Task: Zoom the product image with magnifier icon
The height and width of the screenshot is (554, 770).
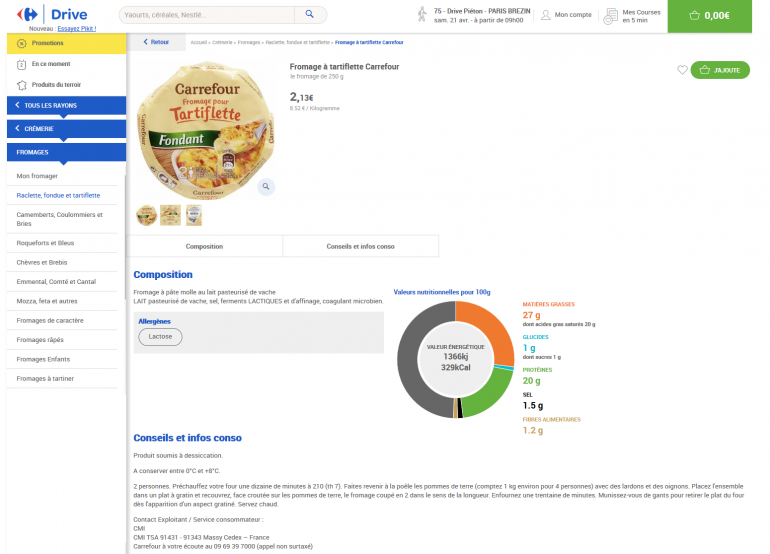Action: coord(265,186)
